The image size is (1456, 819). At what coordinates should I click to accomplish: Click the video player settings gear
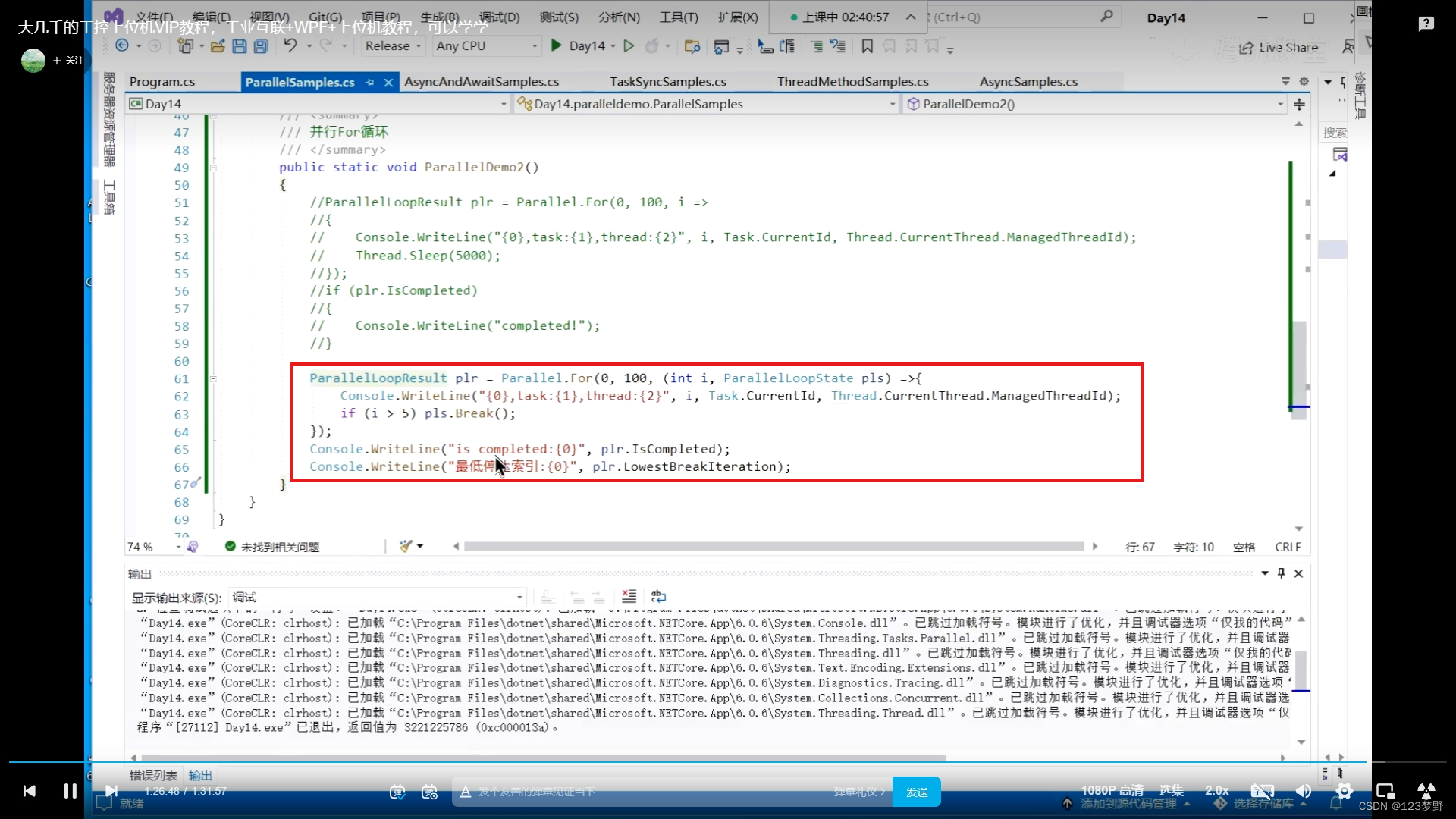pos(1344,791)
